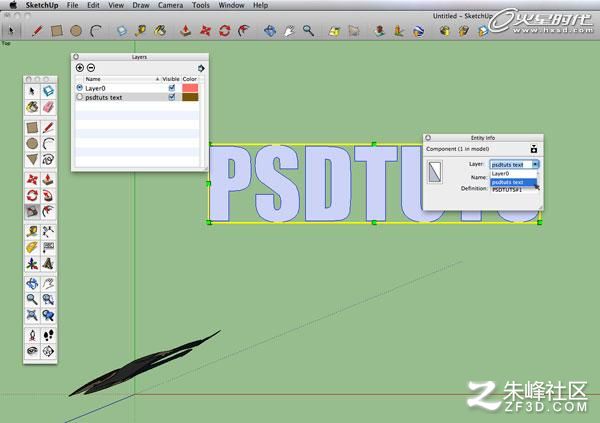The image size is (600, 423).
Task: Toggle visibility checkbox for Layer0
Action: (172, 88)
